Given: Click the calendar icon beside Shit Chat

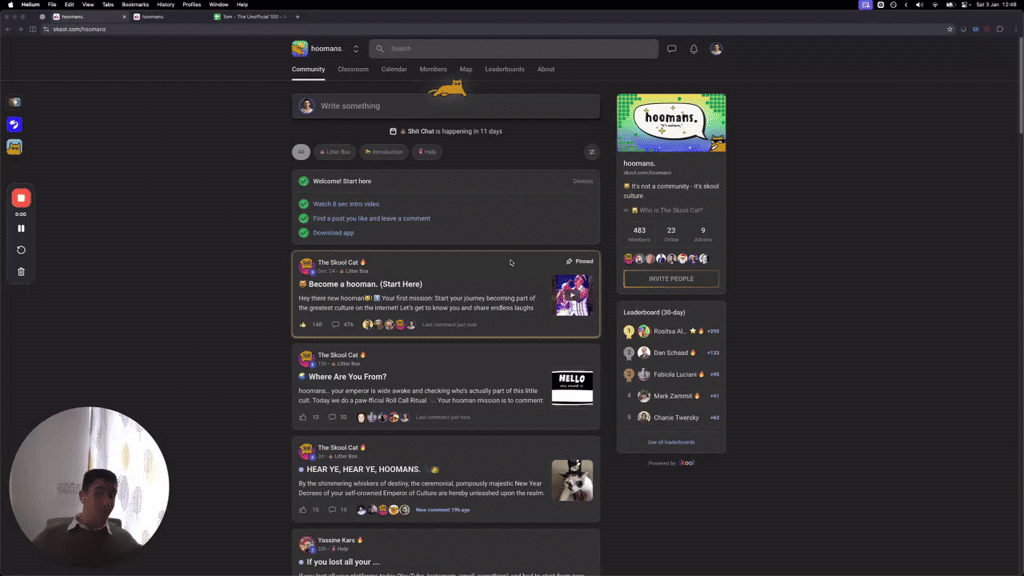Looking at the screenshot, I should point(393,131).
